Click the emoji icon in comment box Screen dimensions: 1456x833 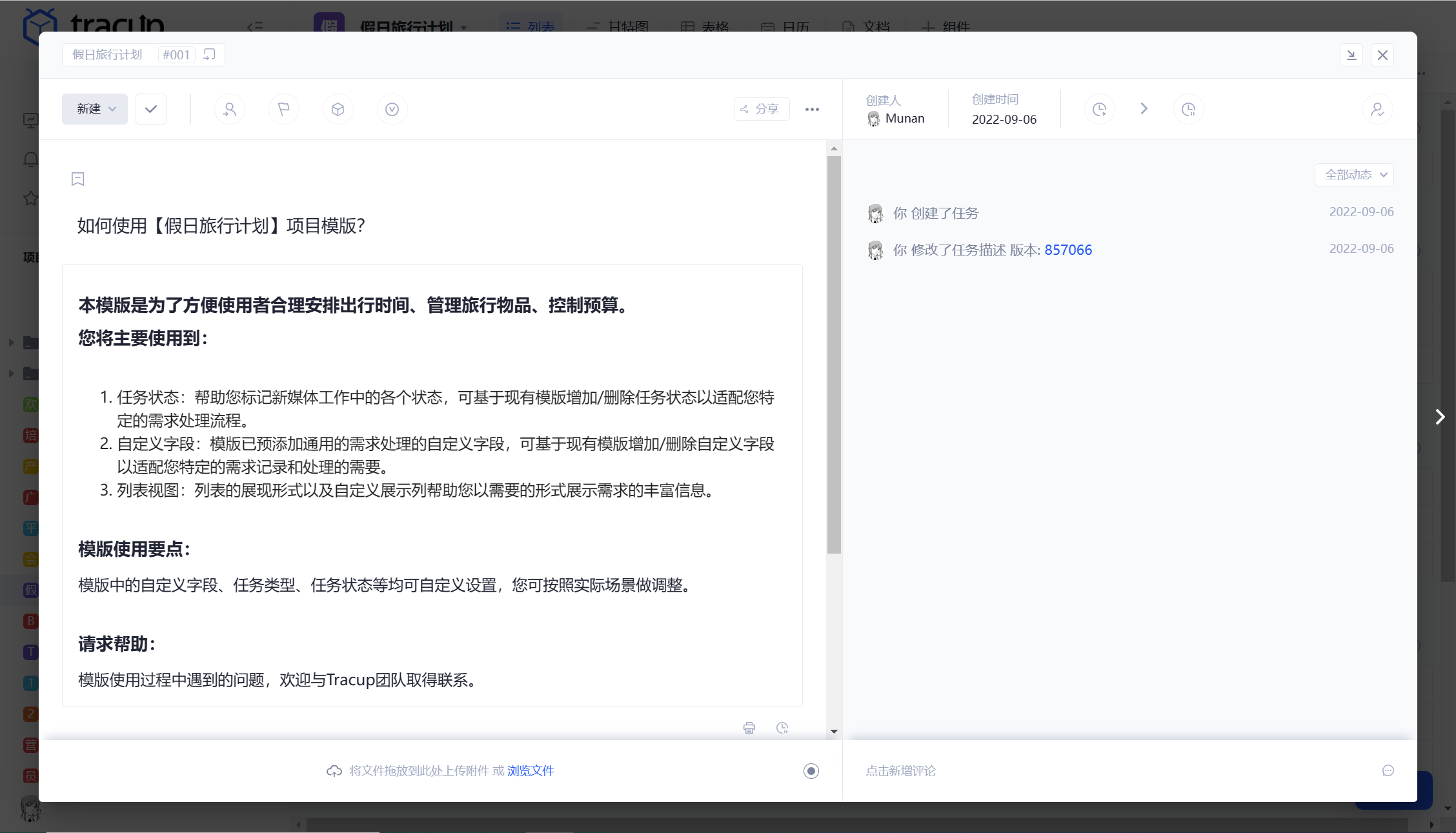pyautogui.click(x=1388, y=770)
